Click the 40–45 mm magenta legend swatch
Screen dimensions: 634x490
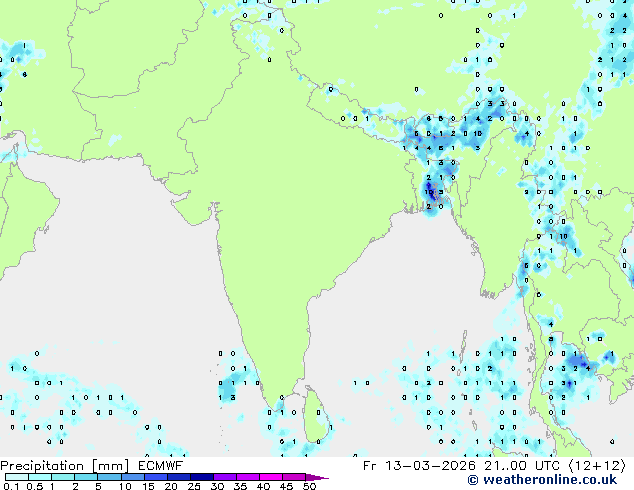(x=271, y=477)
